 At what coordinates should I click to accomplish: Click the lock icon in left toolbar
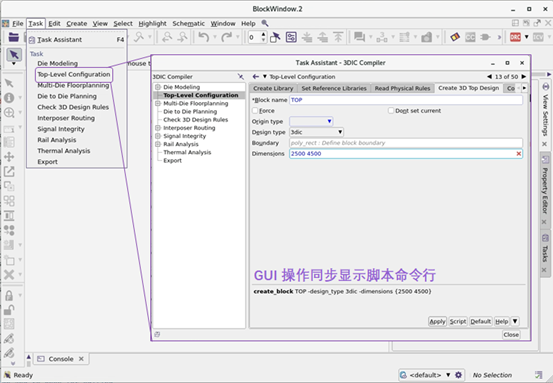pos(9,295)
